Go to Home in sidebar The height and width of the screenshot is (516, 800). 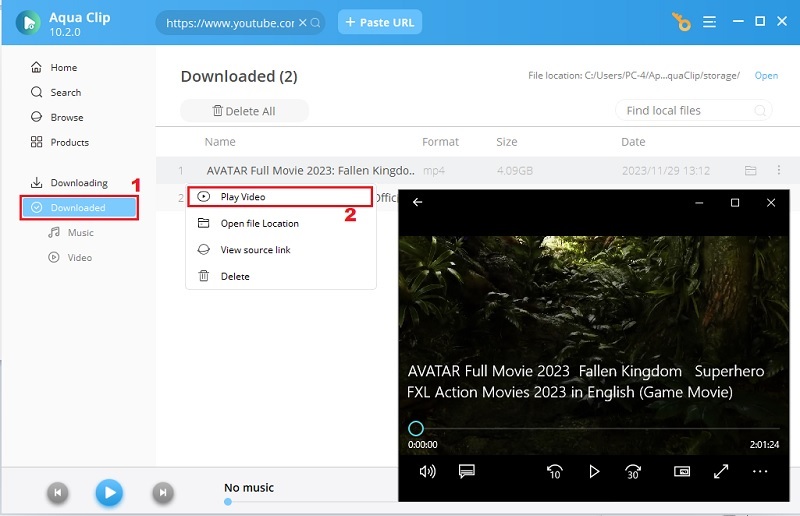(x=54, y=67)
